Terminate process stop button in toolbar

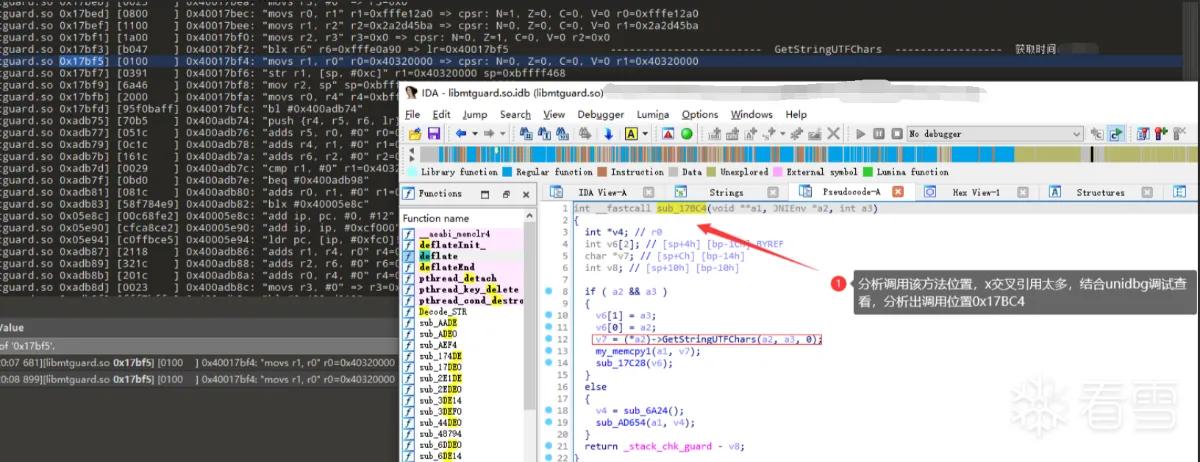(x=897, y=134)
